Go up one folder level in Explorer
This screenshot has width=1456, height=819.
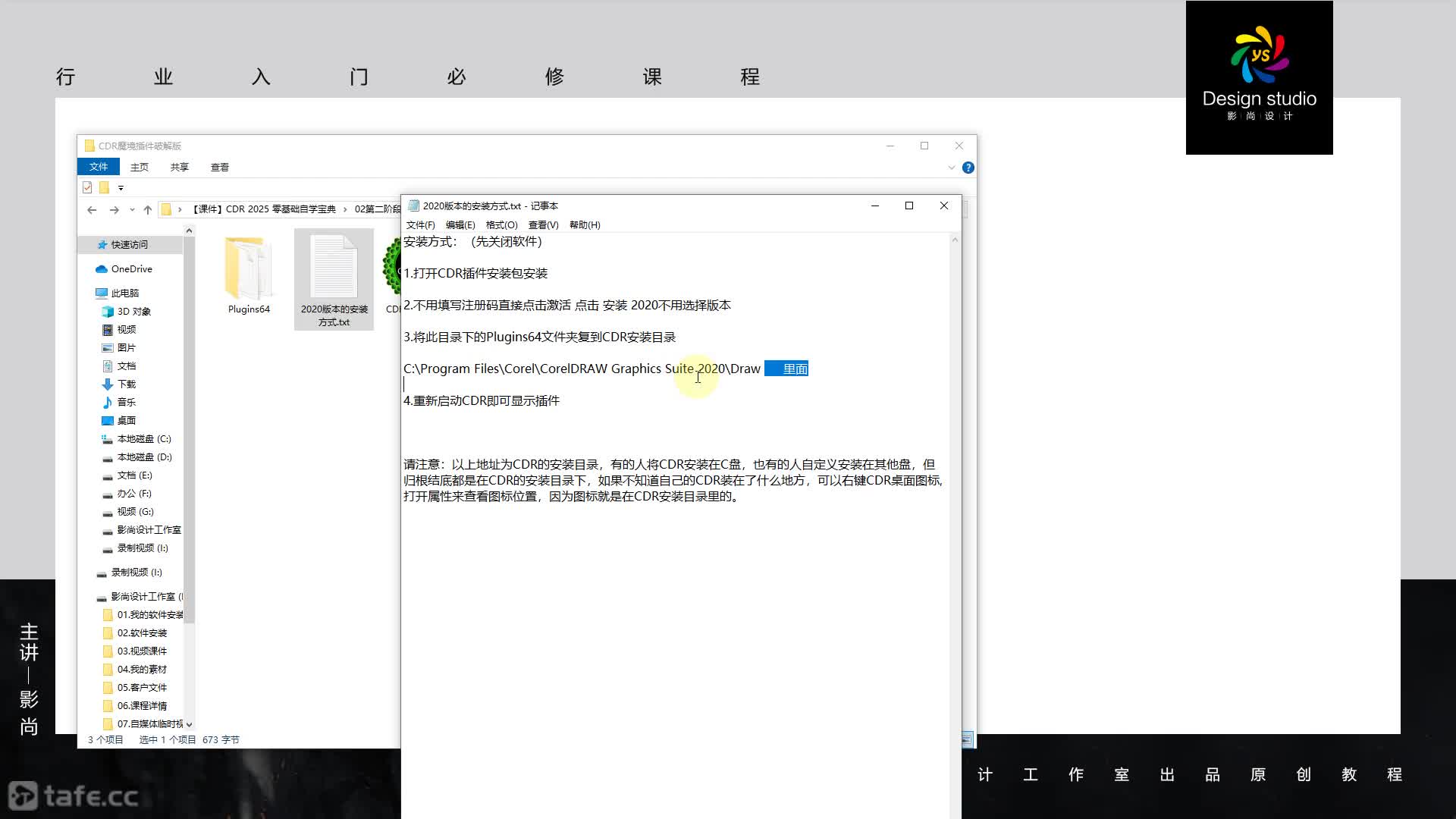click(148, 210)
